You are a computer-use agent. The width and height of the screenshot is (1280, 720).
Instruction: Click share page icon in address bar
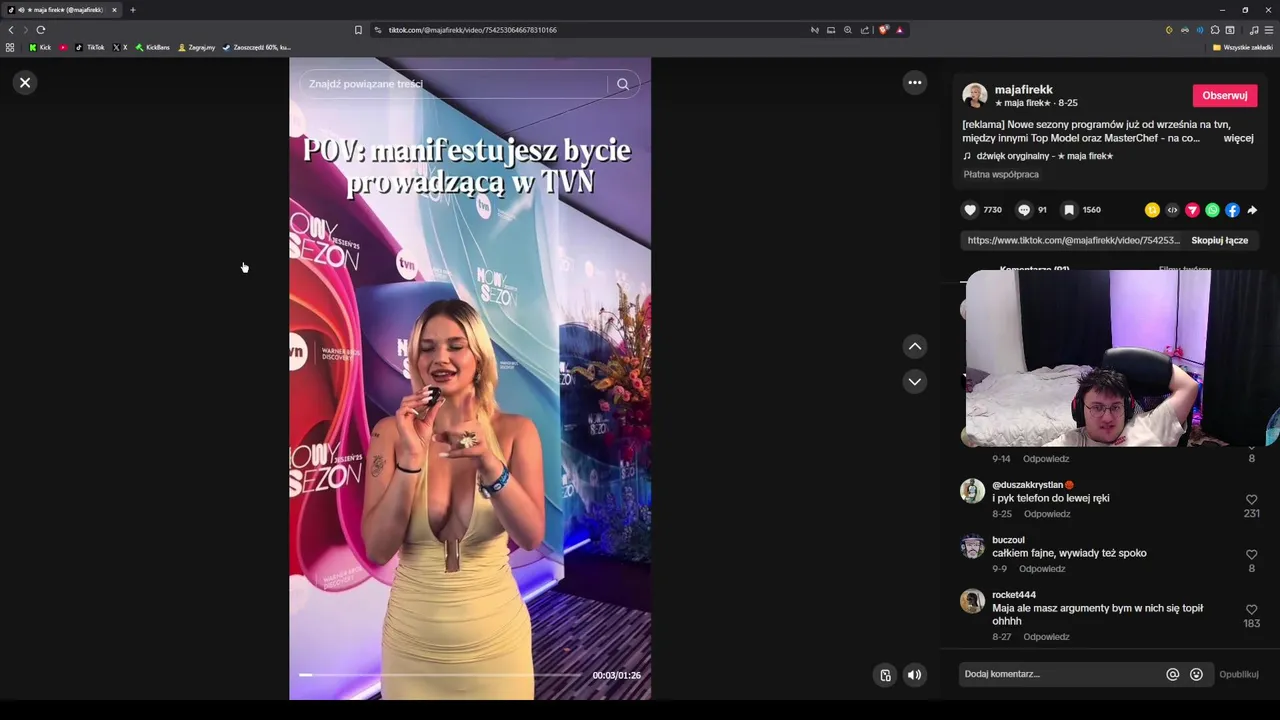point(865,30)
